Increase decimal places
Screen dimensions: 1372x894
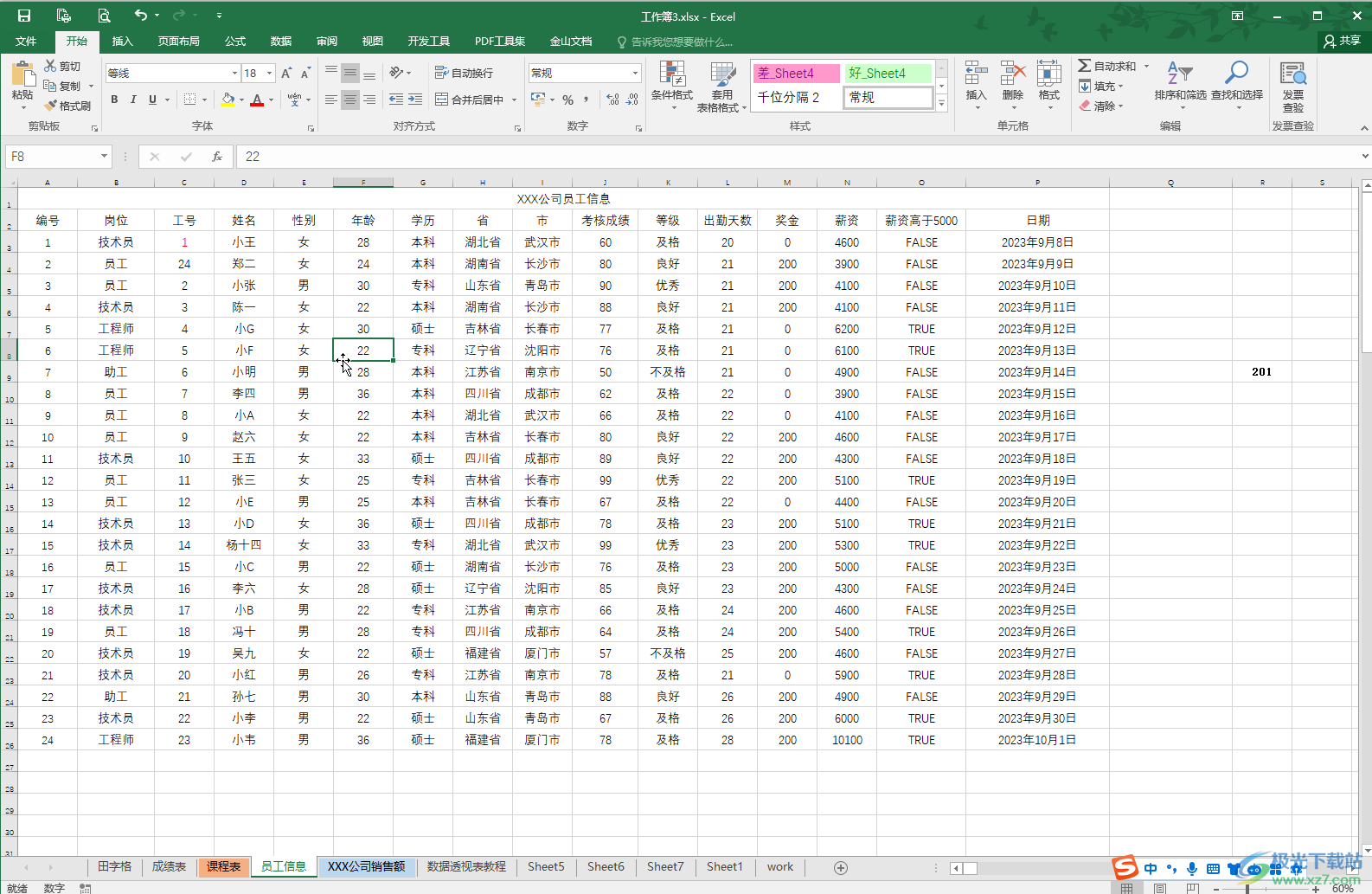[x=613, y=100]
